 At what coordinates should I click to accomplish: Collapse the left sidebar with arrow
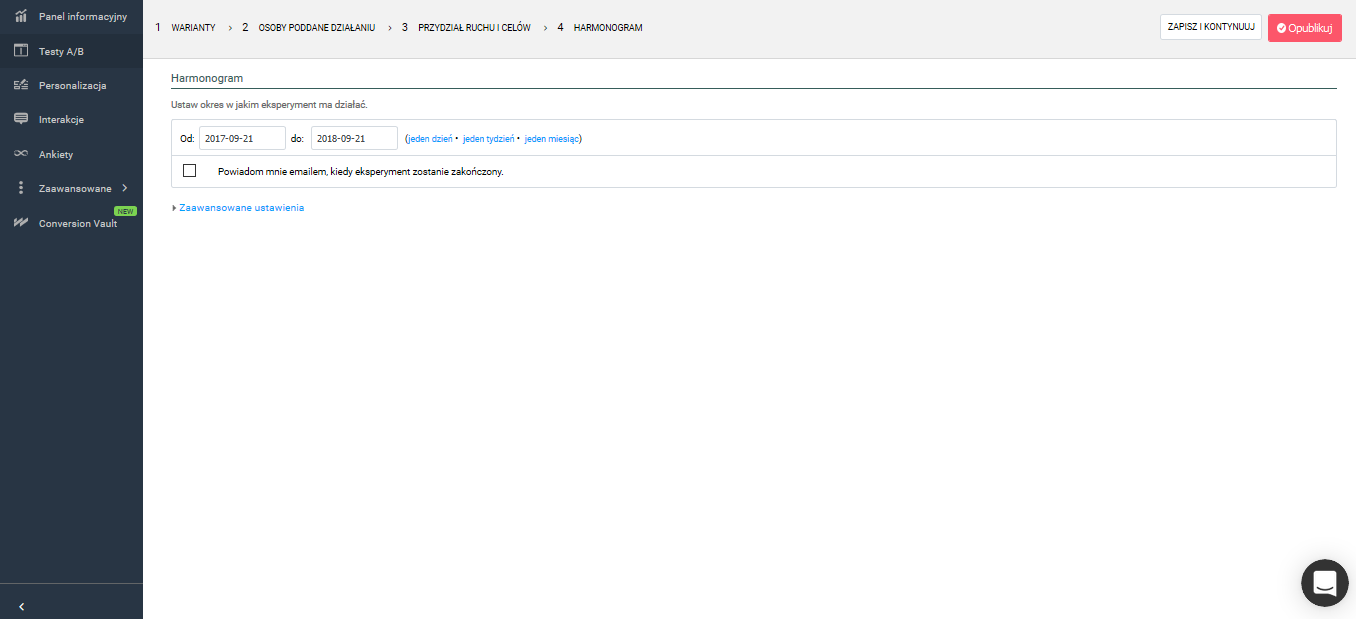click(21, 606)
